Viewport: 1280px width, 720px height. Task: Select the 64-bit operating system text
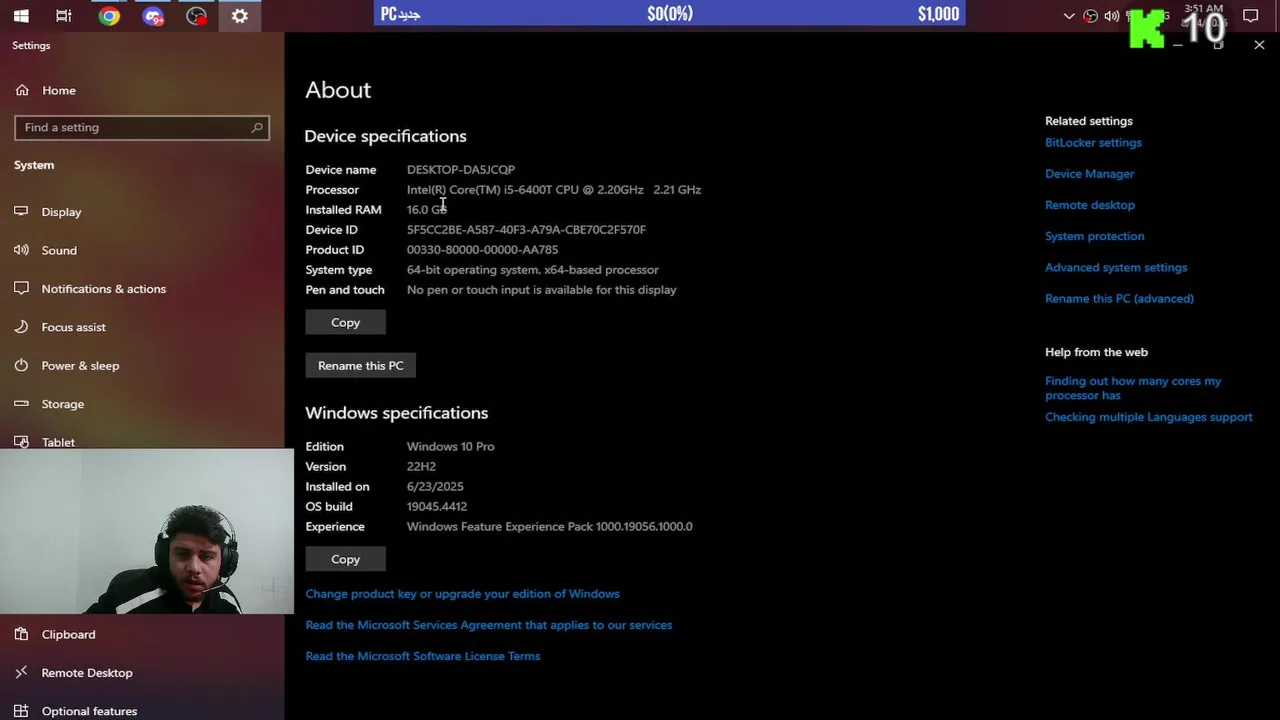click(532, 270)
